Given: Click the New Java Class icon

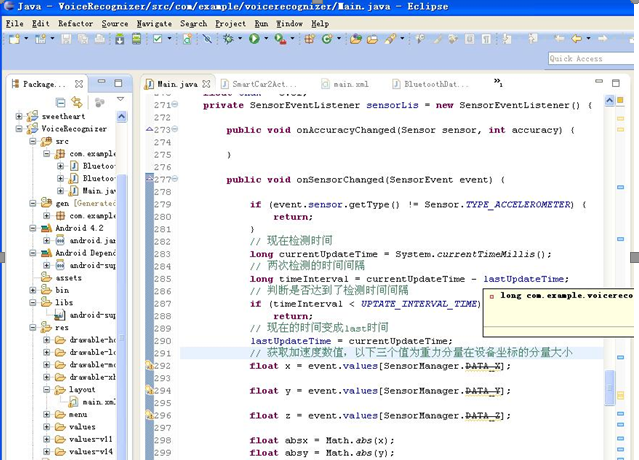Looking at the screenshot, I should click(326, 39).
